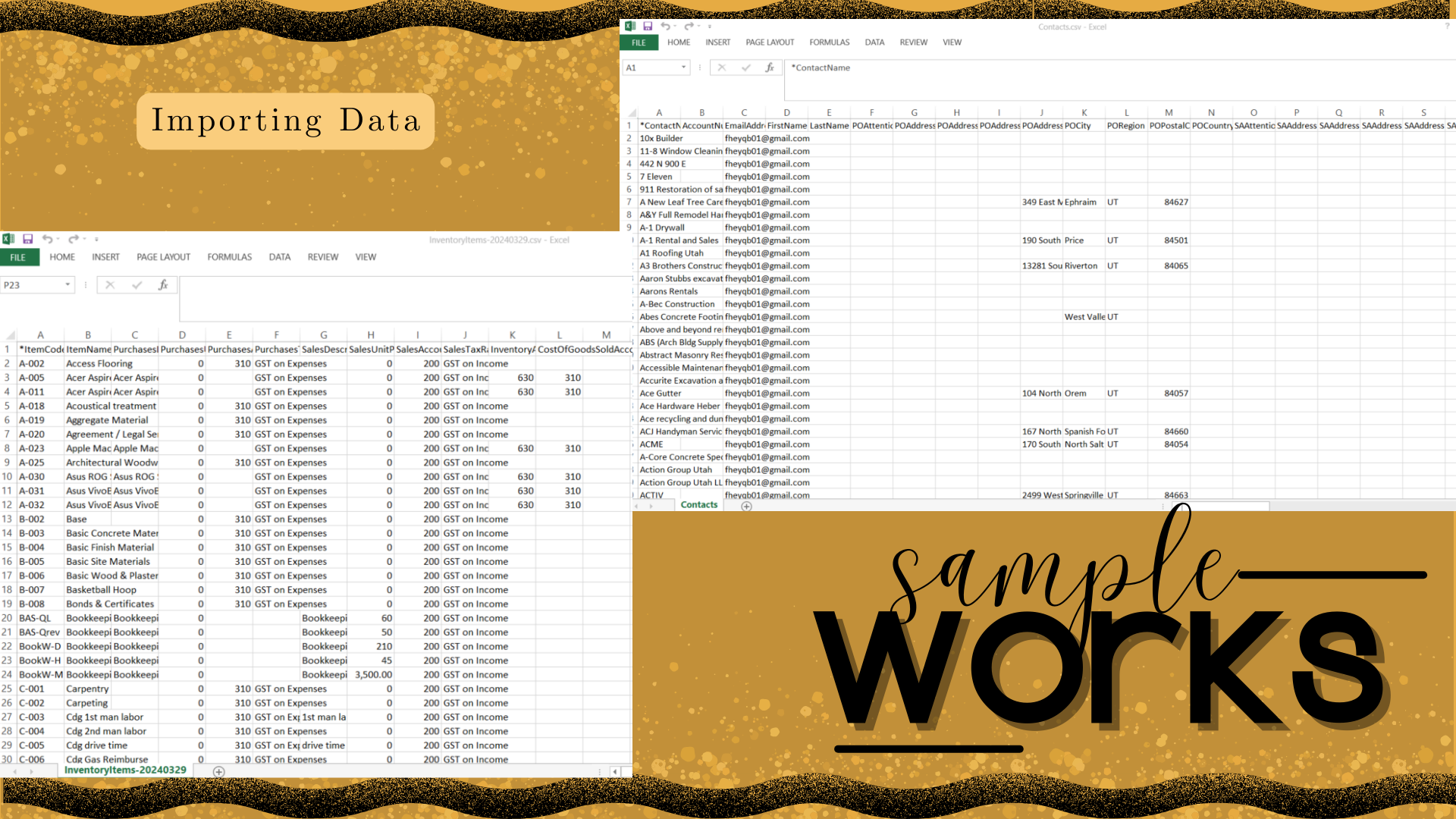Click Redo arrow in InventoryItems window

pos(73,240)
